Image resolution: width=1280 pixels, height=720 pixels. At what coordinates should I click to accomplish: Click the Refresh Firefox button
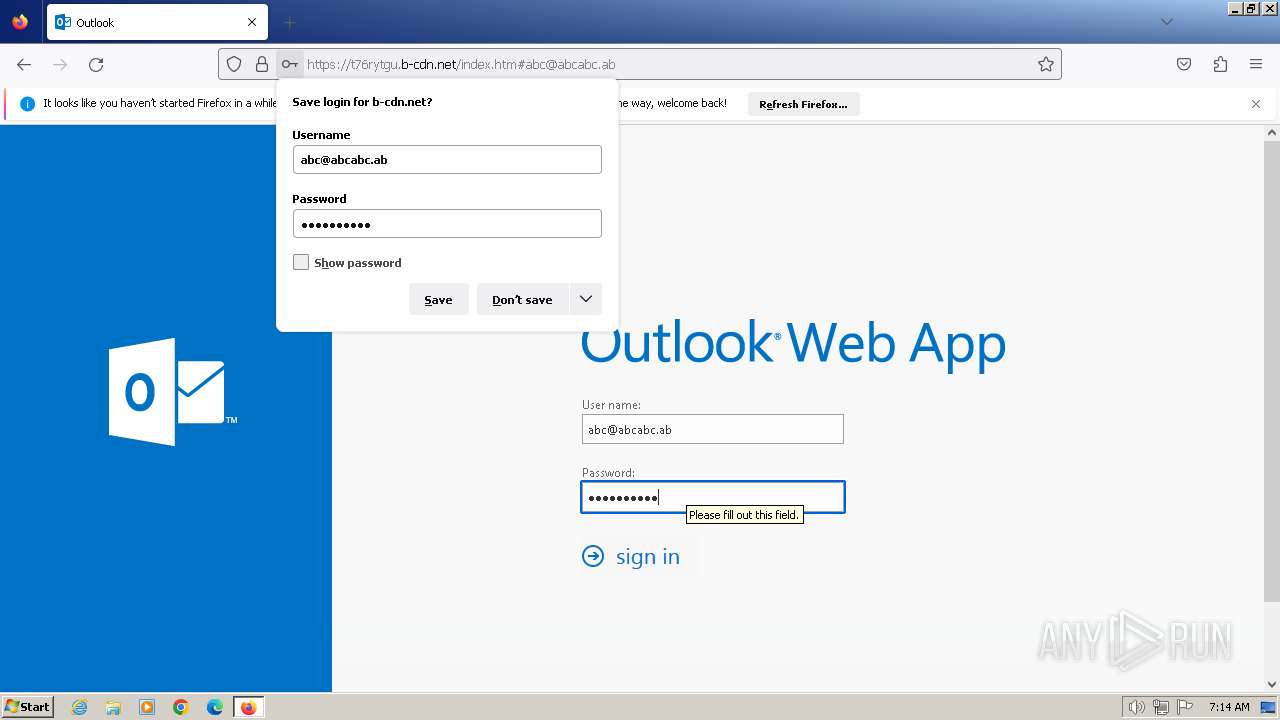(803, 104)
